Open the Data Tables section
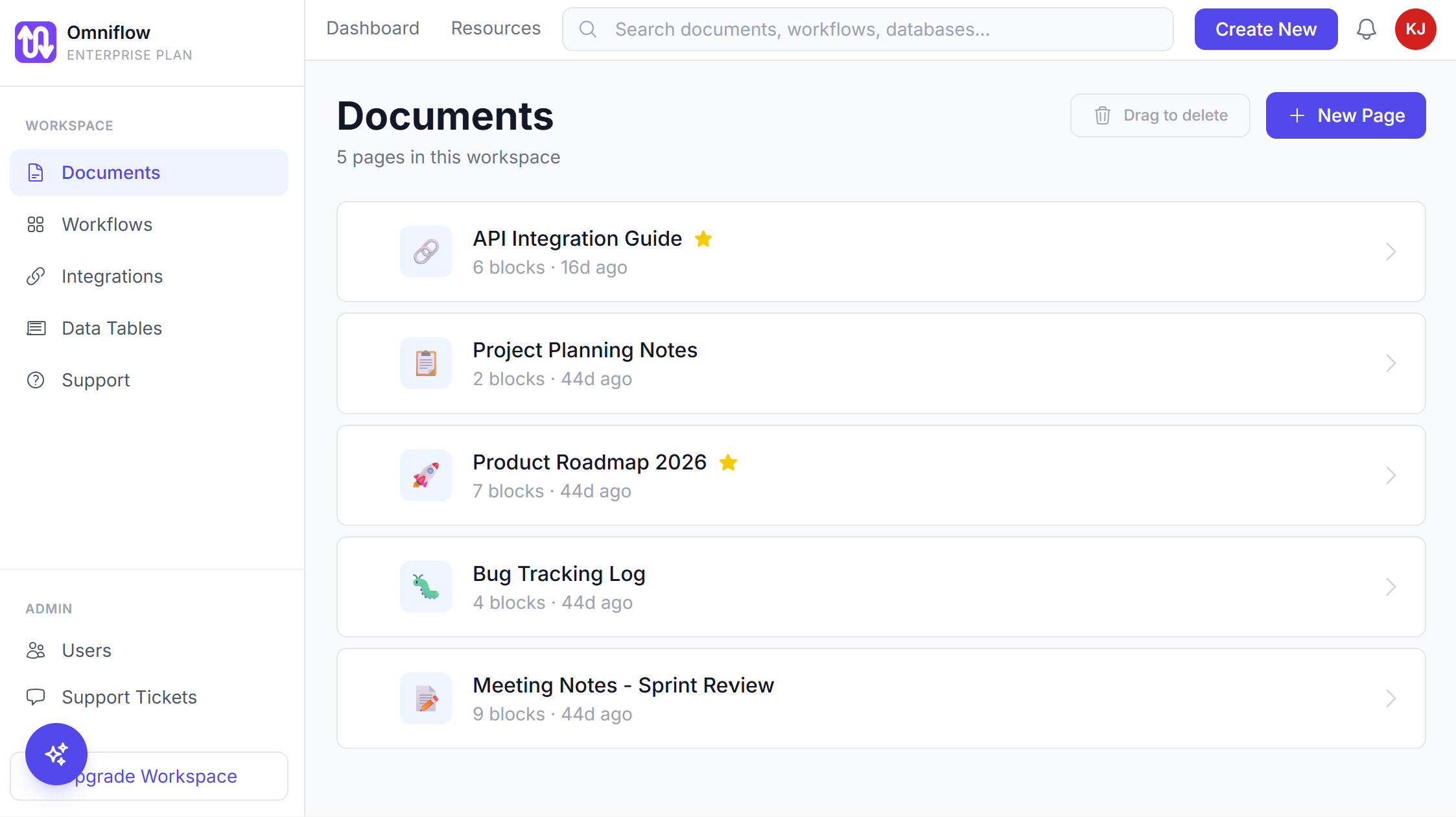 (149, 328)
